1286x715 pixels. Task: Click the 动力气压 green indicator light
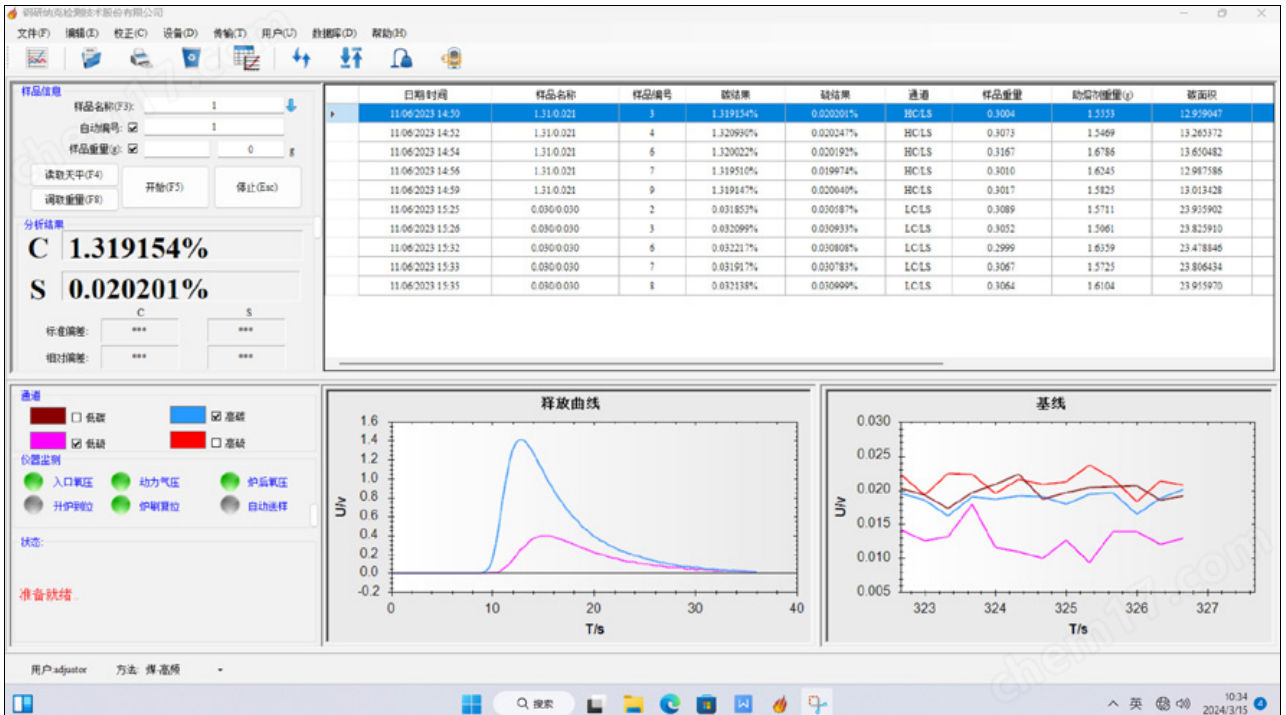pyautogui.click(x=121, y=482)
